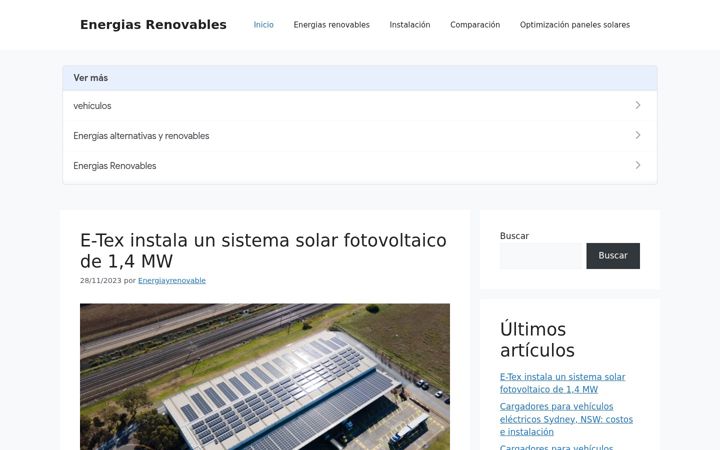Open sidebar link E-Tex instala un sistema solar fotovoltaico
Screen dimensions: 720x450
point(562,383)
